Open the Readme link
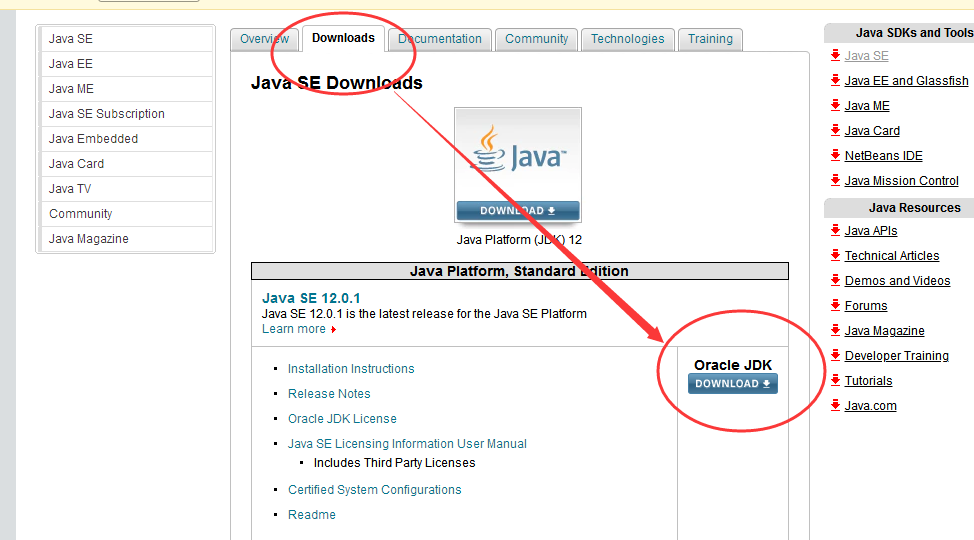The image size is (974, 540). [312, 515]
